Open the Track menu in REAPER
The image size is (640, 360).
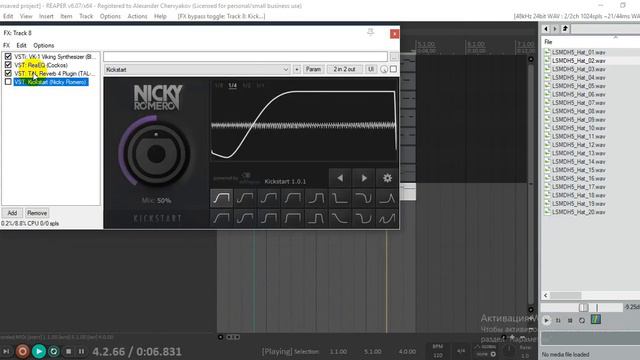pos(86,16)
